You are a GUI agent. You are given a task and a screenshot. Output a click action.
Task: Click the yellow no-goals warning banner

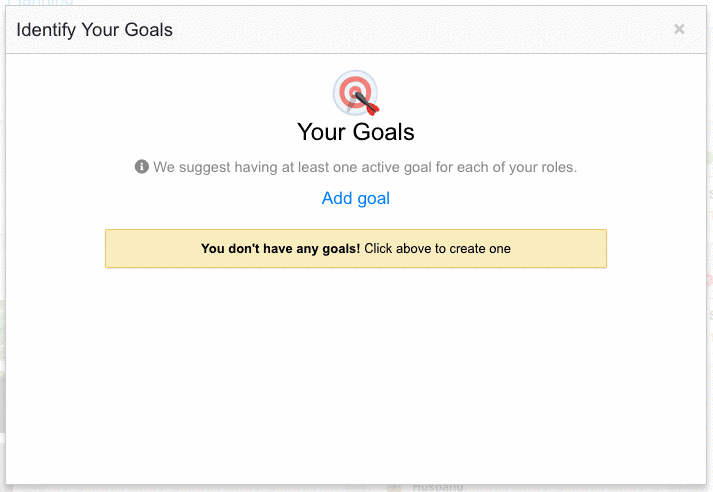[560, 249]
